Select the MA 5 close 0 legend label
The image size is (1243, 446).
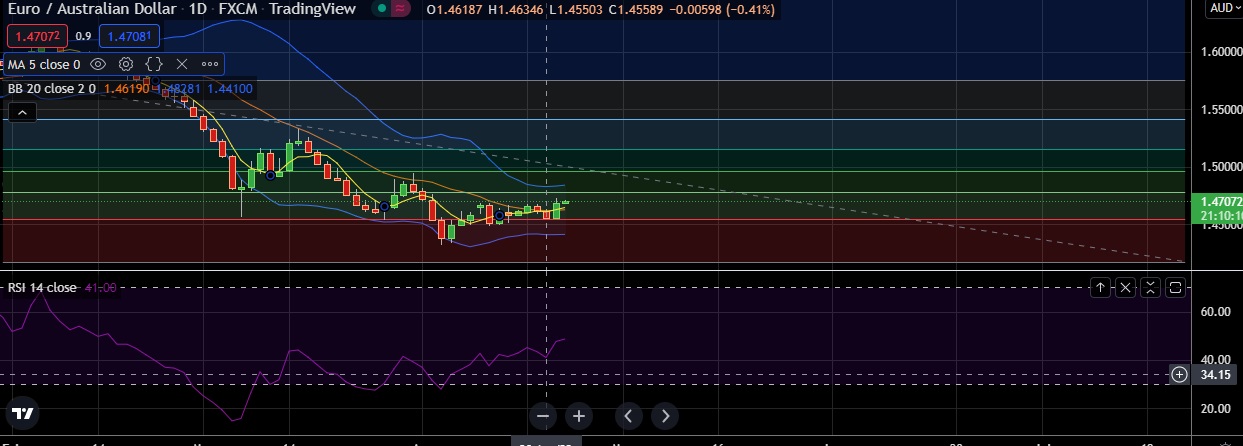click(x=44, y=64)
